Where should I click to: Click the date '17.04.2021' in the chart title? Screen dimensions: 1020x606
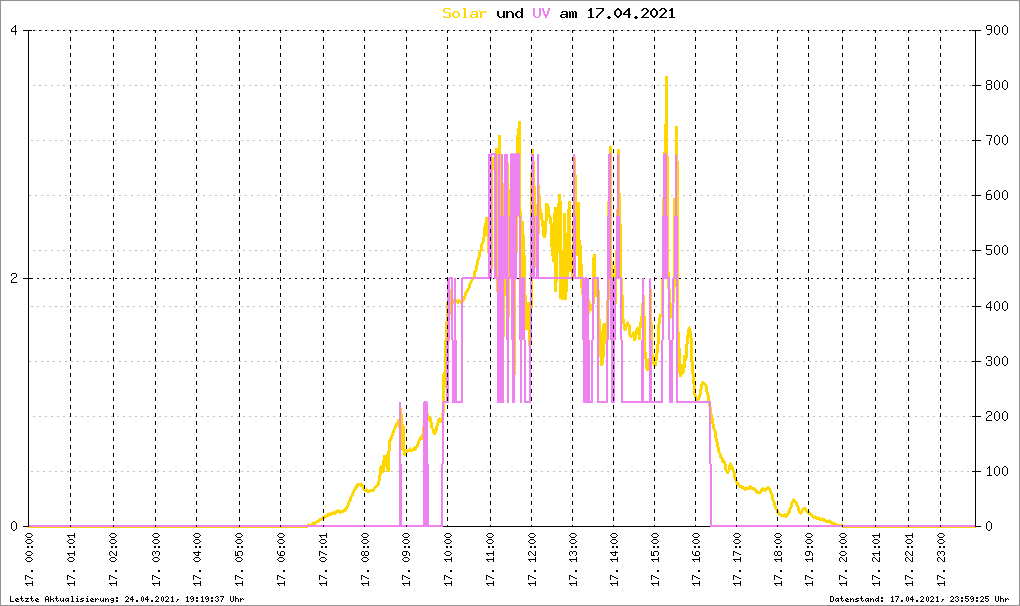631,13
